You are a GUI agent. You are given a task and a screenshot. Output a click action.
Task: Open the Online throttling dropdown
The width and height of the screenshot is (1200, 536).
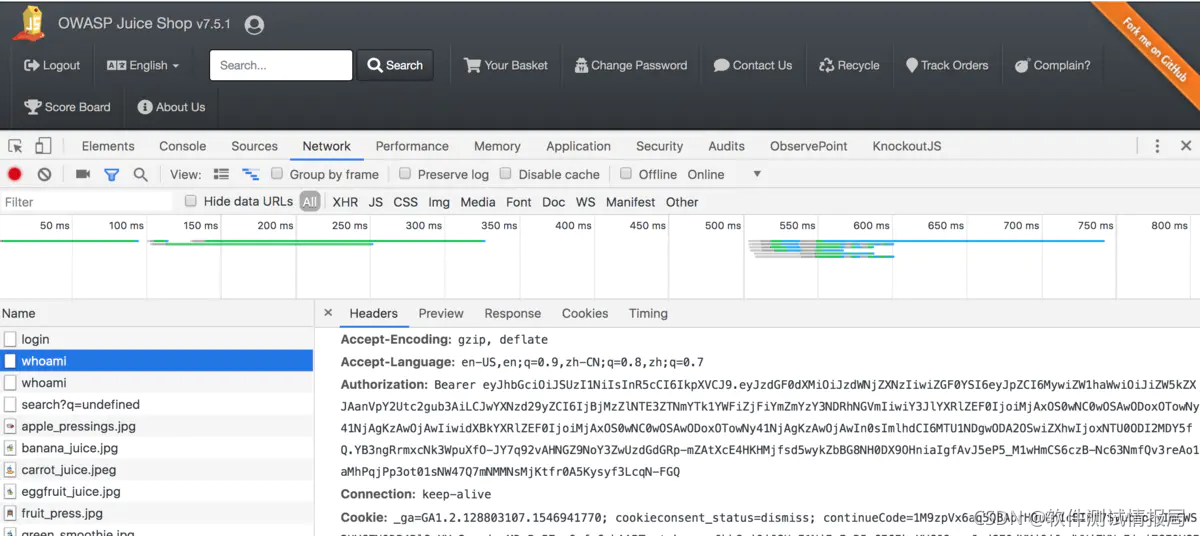[x=724, y=174]
